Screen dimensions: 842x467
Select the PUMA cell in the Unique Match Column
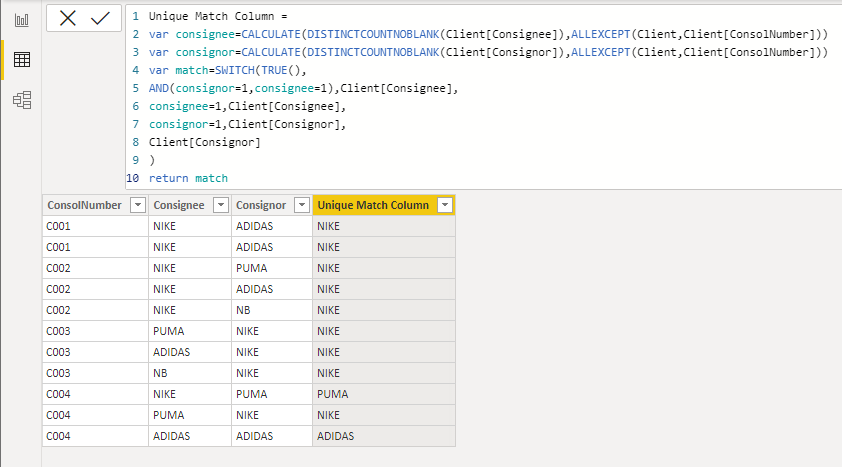point(383,394)
